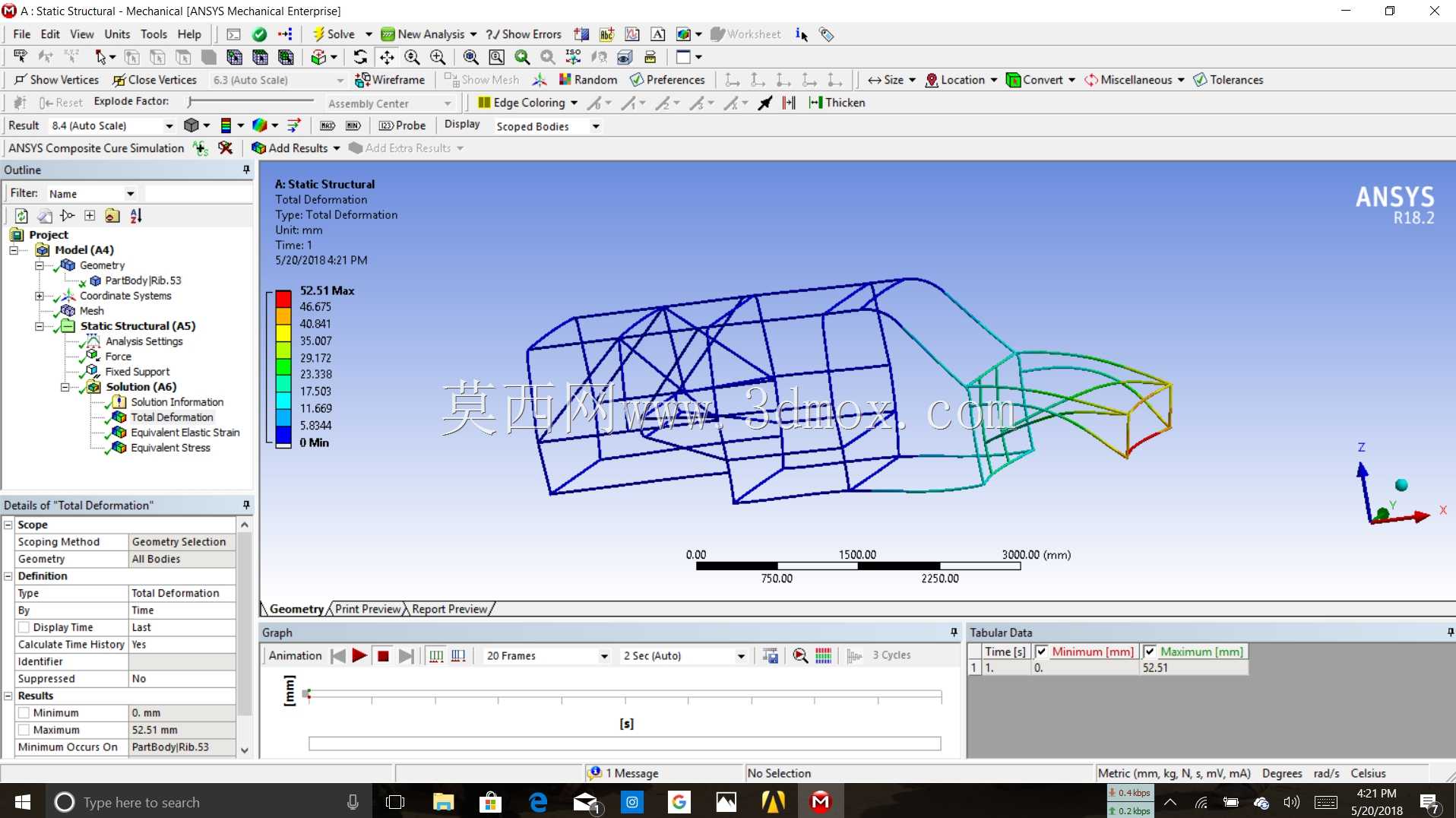Screen dimensions: 1456x818
Task: Open the Scoped Bodies display dropdown
Action: (596, 126)
